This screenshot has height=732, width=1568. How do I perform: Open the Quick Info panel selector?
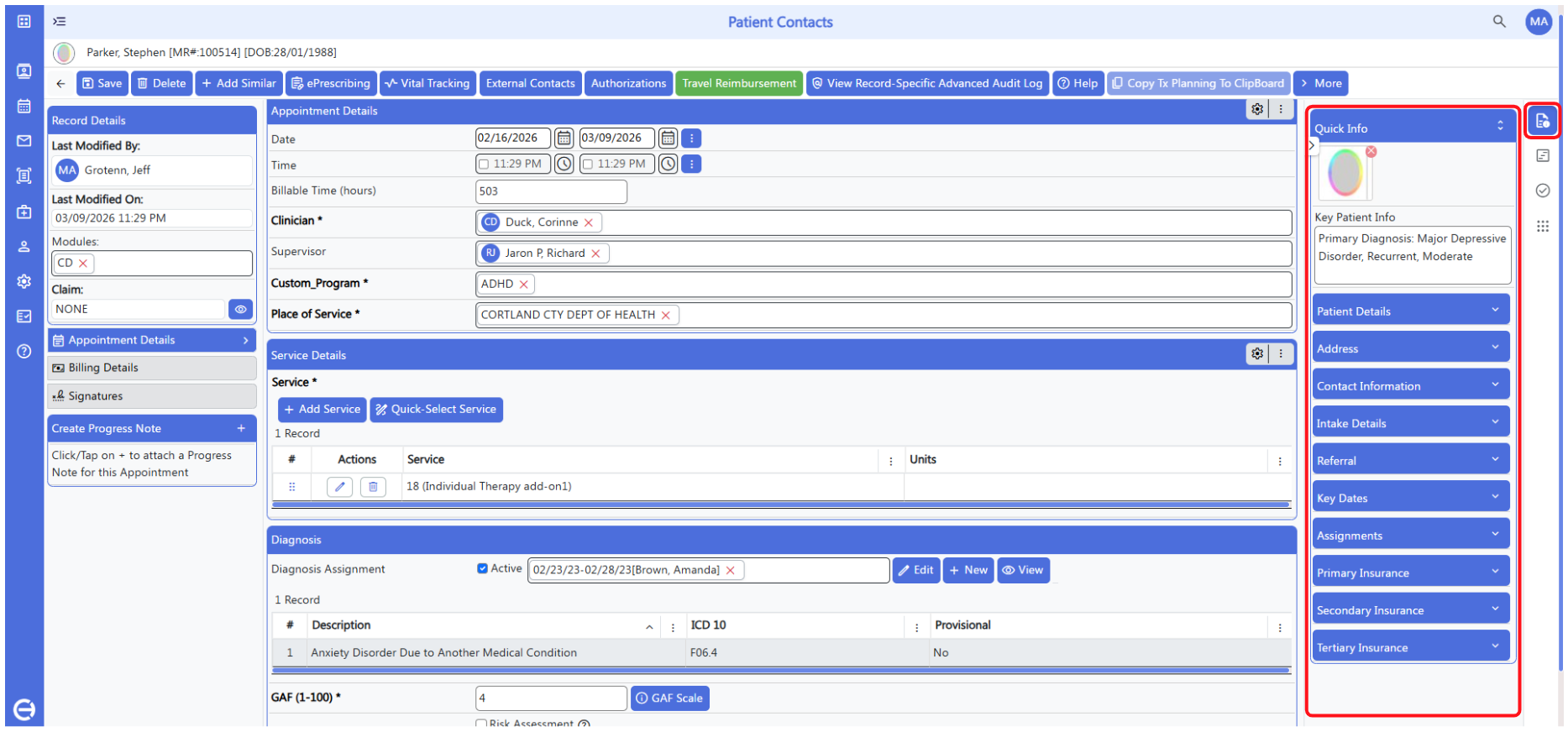(x=1500, y=126)
